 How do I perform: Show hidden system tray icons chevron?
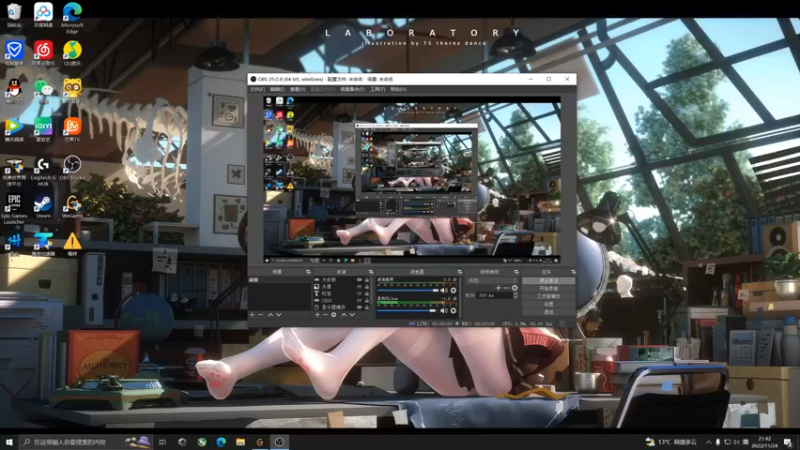click(x=708, y=442)
